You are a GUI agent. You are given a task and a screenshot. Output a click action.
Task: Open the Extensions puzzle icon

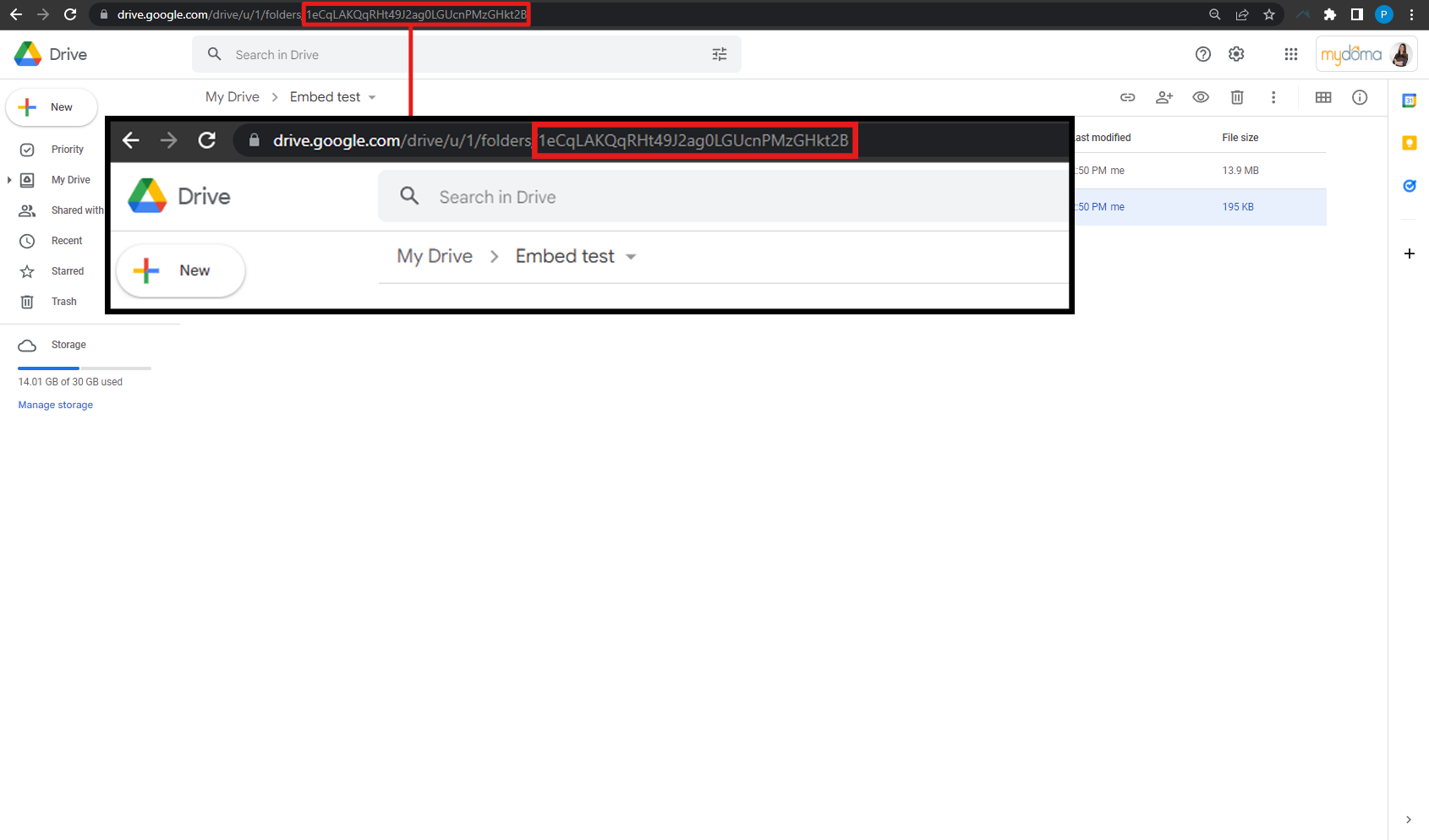1330,14
